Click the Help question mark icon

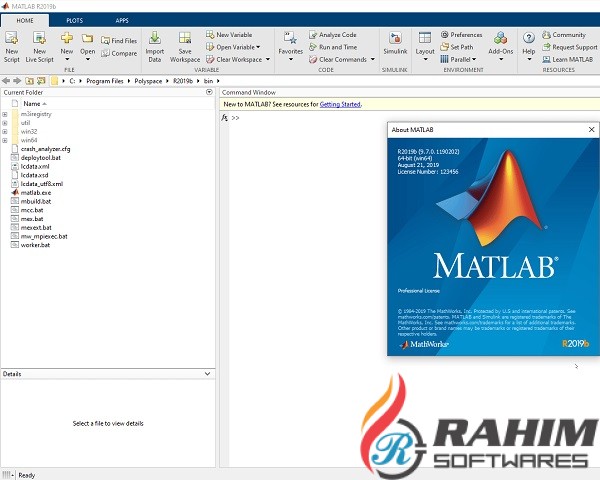[528, 38]
